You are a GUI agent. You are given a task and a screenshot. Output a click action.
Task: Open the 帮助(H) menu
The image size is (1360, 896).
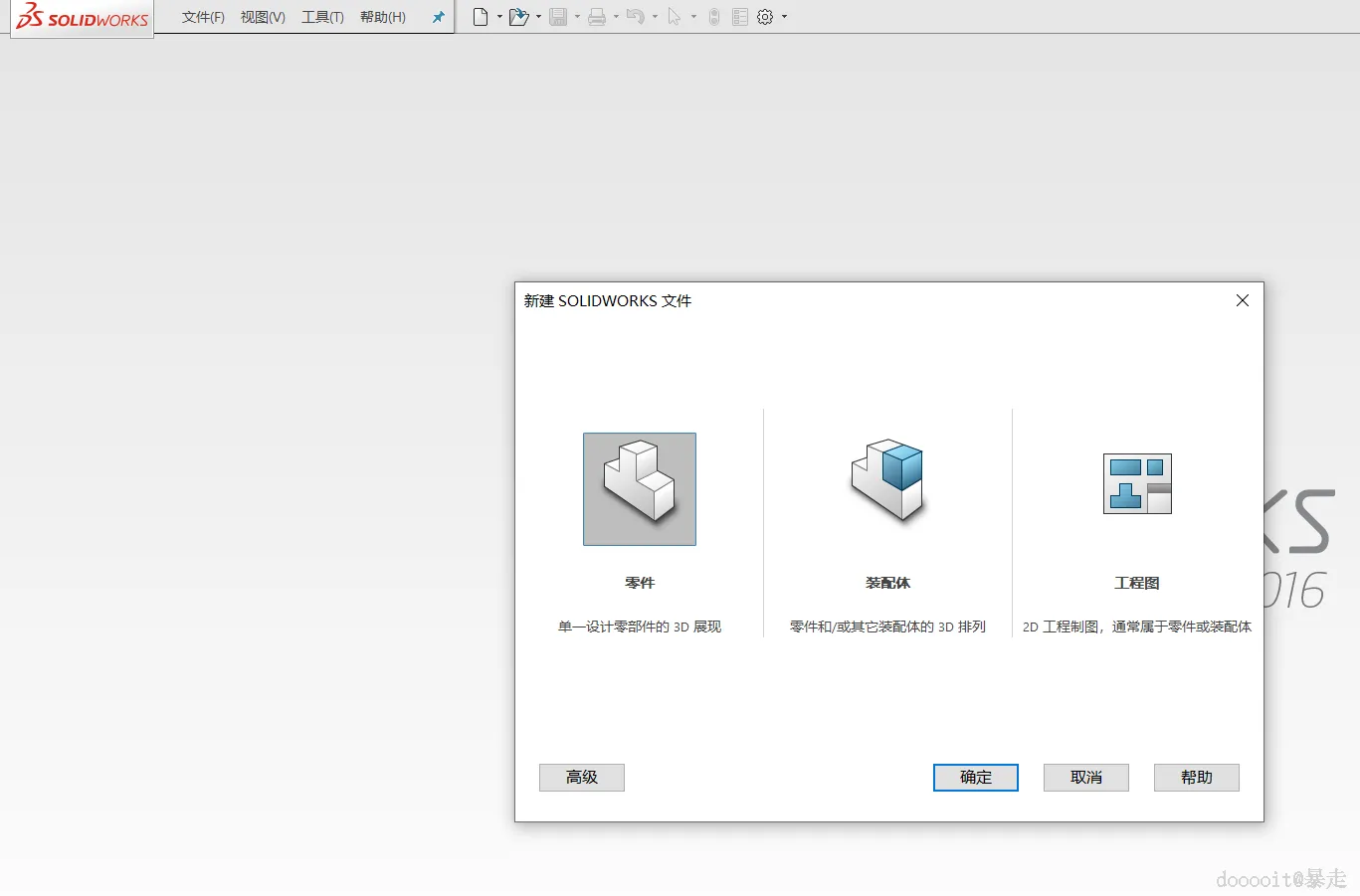[x=383, y=17]
